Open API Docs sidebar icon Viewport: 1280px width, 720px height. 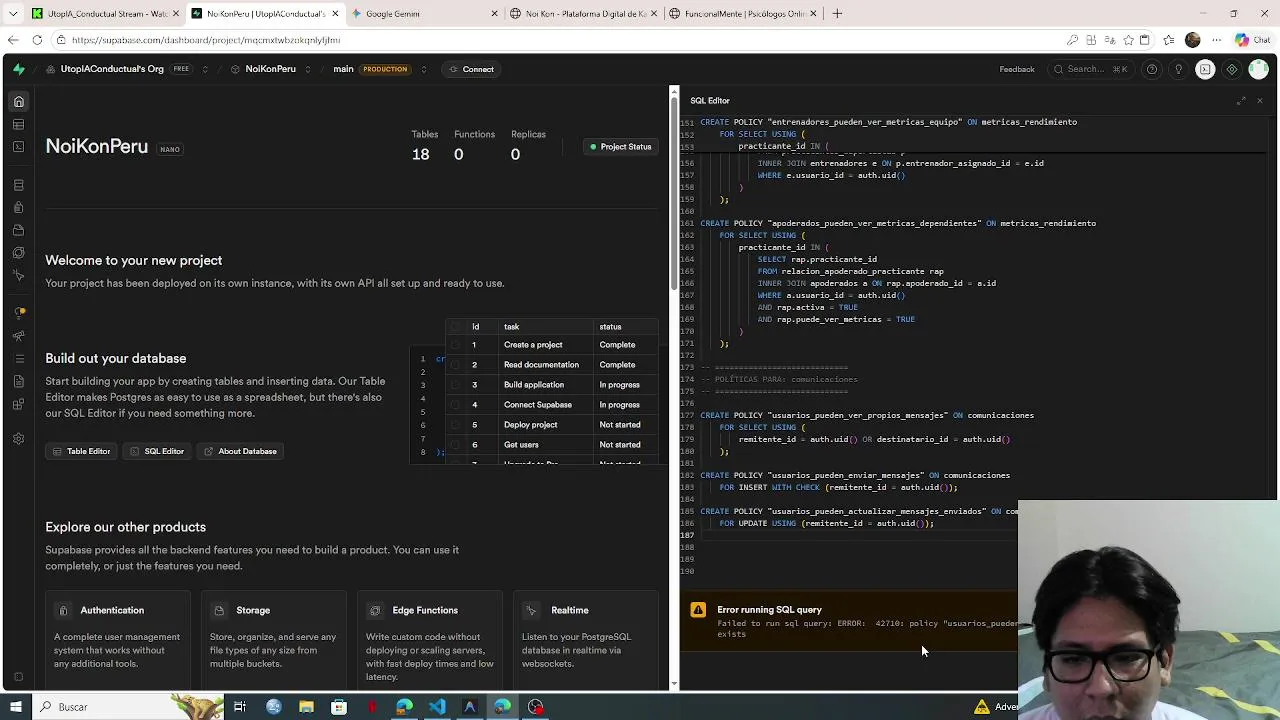click(x=18, y=381)
